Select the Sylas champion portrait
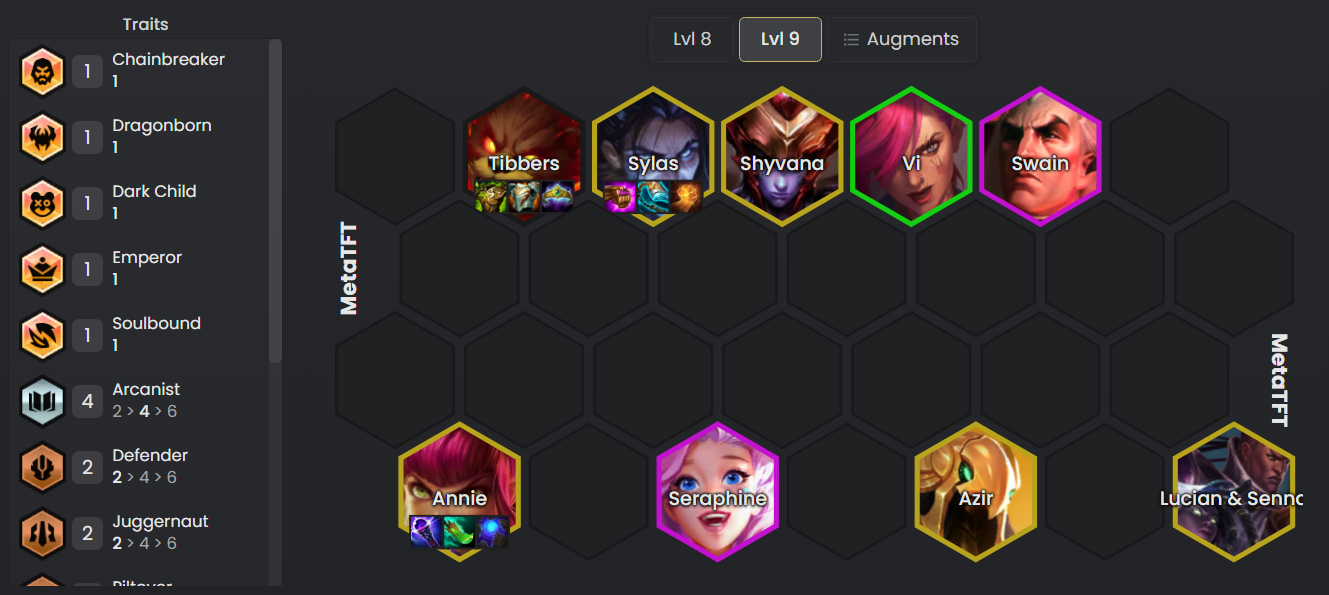Viewport: 1329px width, 595px height. tap(653, 156)
